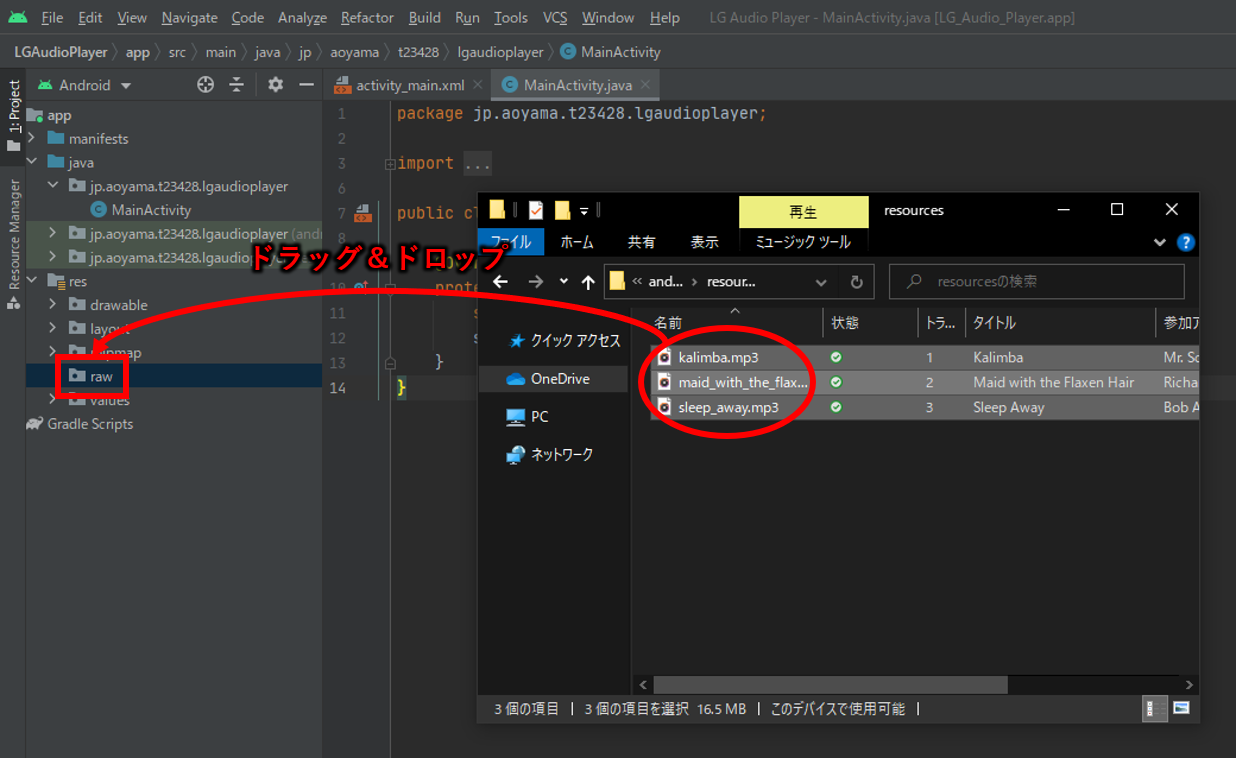1236x758 pixels.
Task: Click the select opened file target icon
Action: [206, 85]
